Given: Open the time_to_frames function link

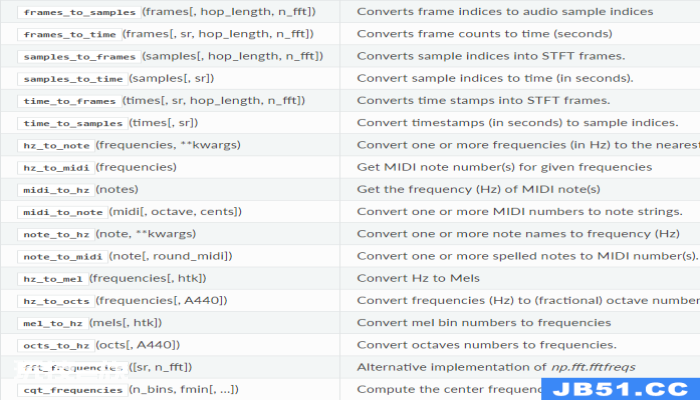Looking at the screenshot, I should (70, 101).
